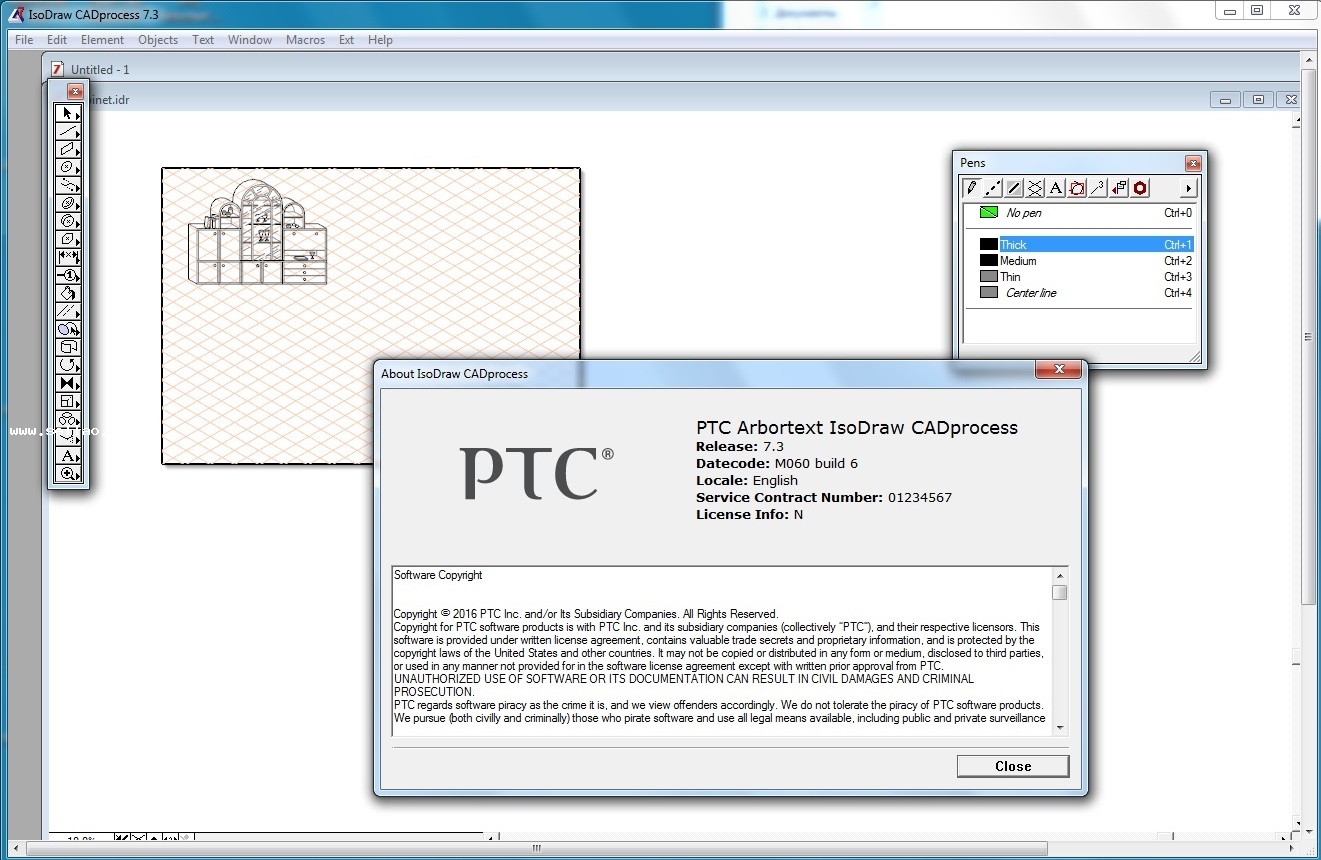1321x860 pixels.
Task: Show the Halos tab with red circle icon
Action: (1077, 188)
